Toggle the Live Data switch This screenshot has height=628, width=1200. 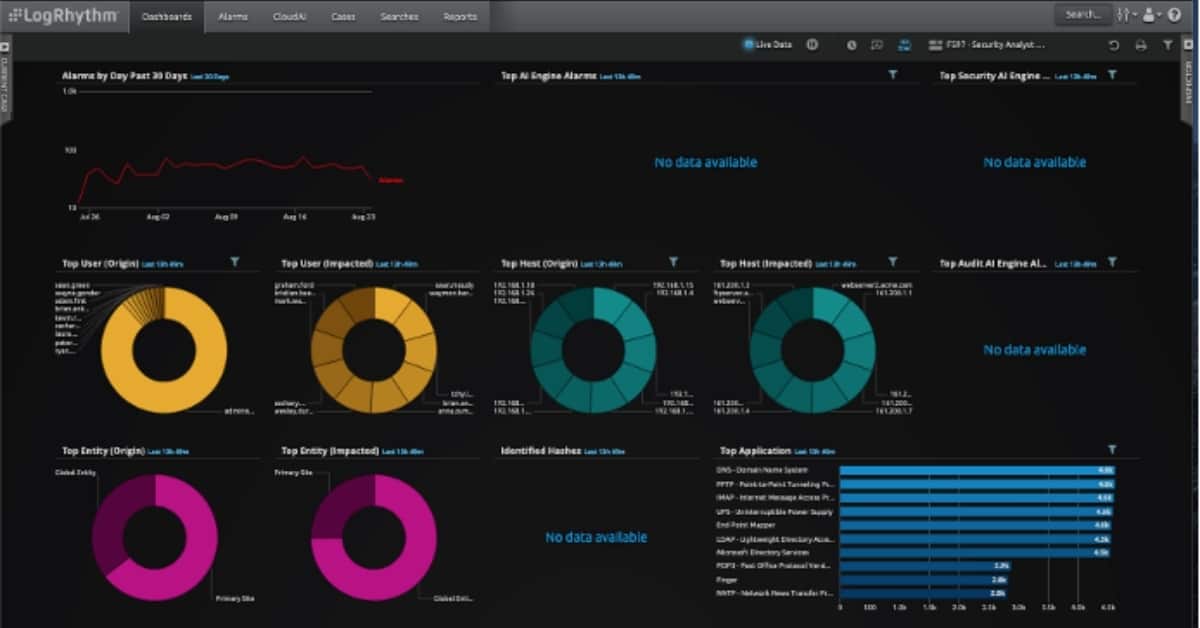tap(747, 45)
